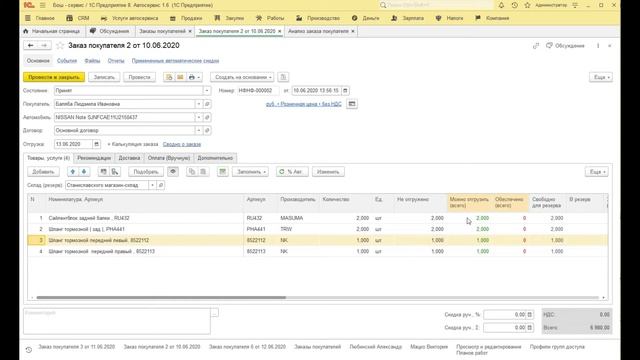Open the Состояние dropdown
Image resolution: width=640 pixels, height=360 pixels.
pos(207,91)
